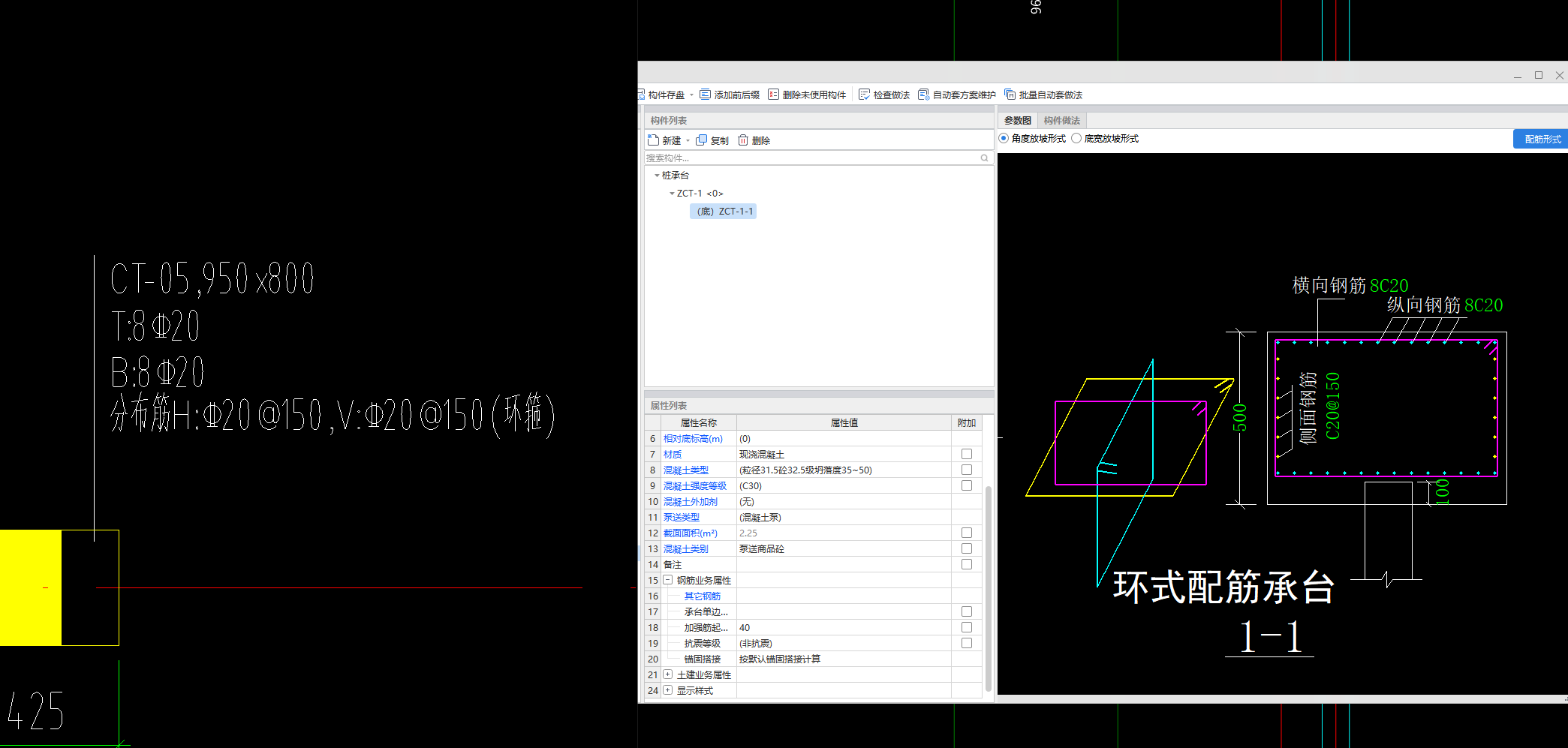Viewport: 1568px width, 748px height.
Task: Collapse the ZCT-1 <0> tree node
Action: coord(672,194)
